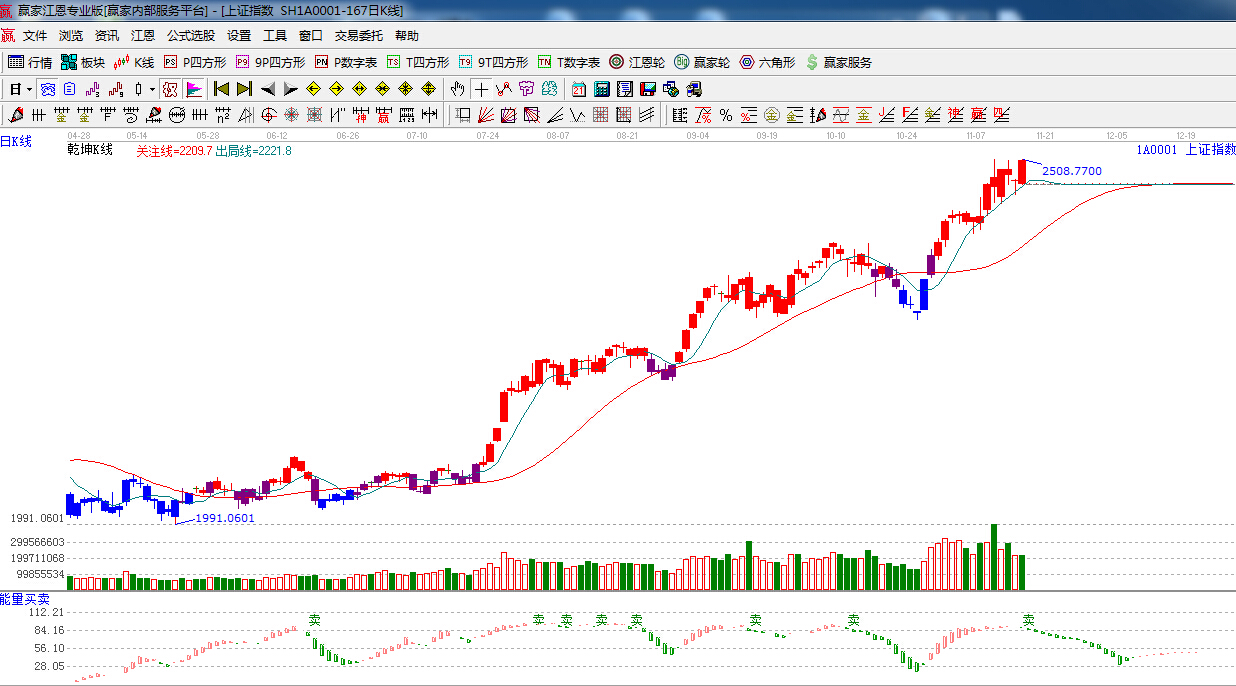The width and height of the screenshot is (1236, 686).
Task: Open the calculator tool icon
Action: click(601, 89)
